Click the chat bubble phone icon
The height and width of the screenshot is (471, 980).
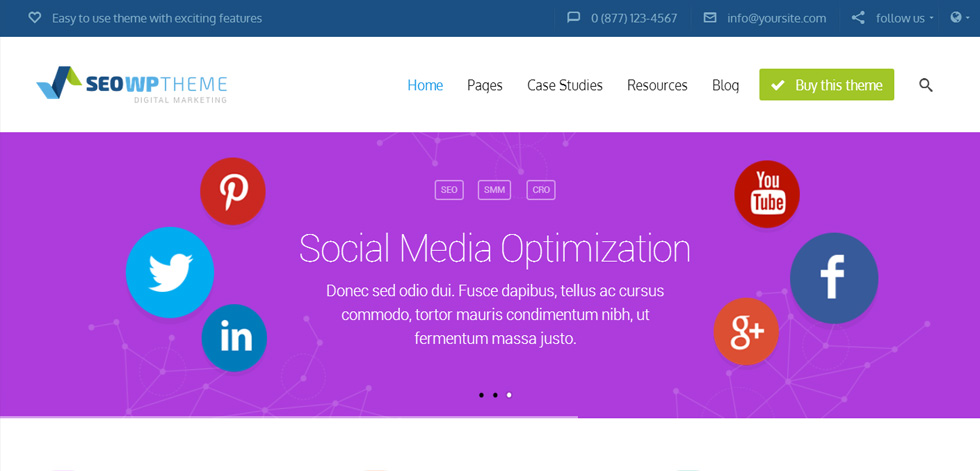point(573,17)
